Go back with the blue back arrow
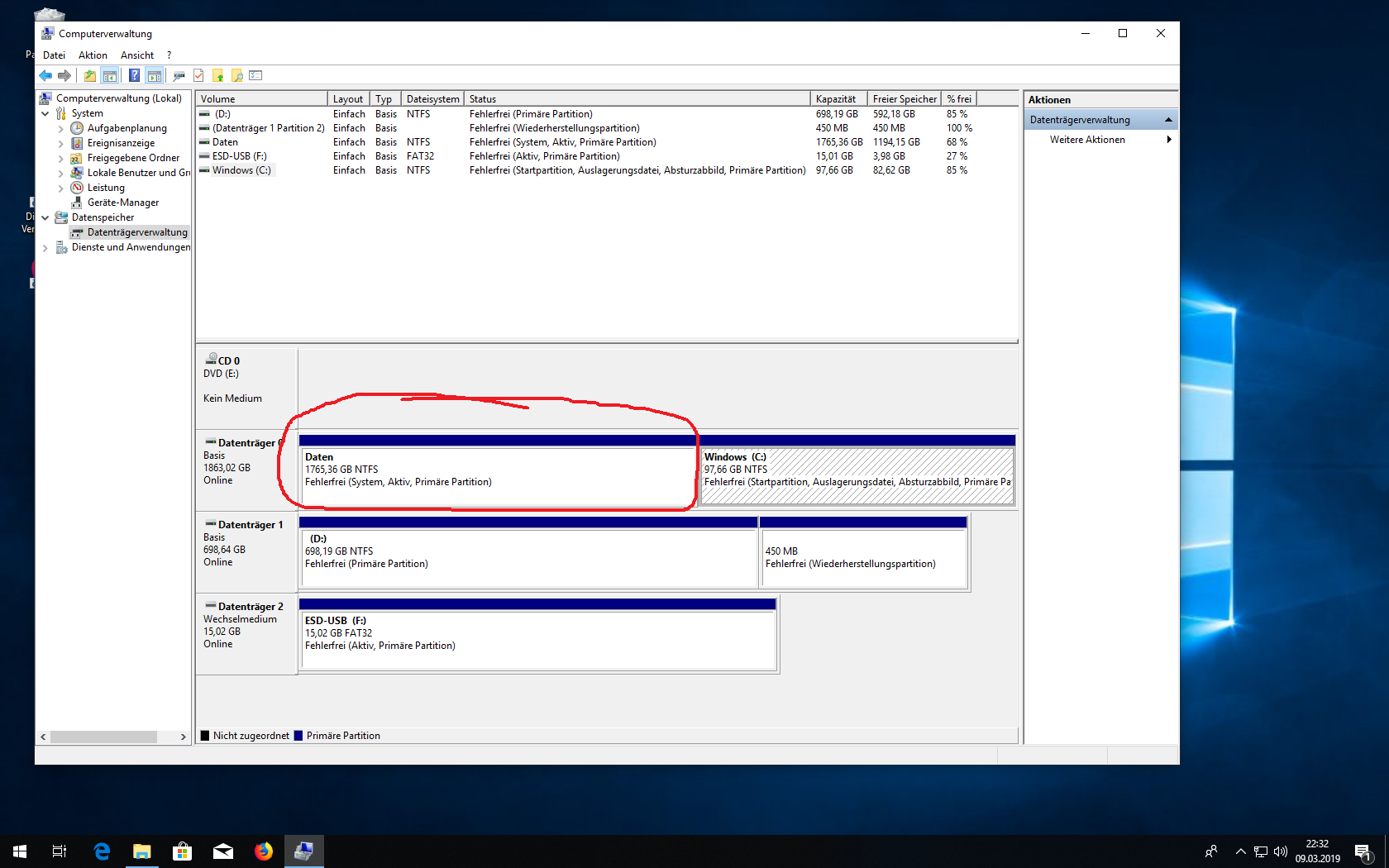1389x868 pixels. coord(45,75)
